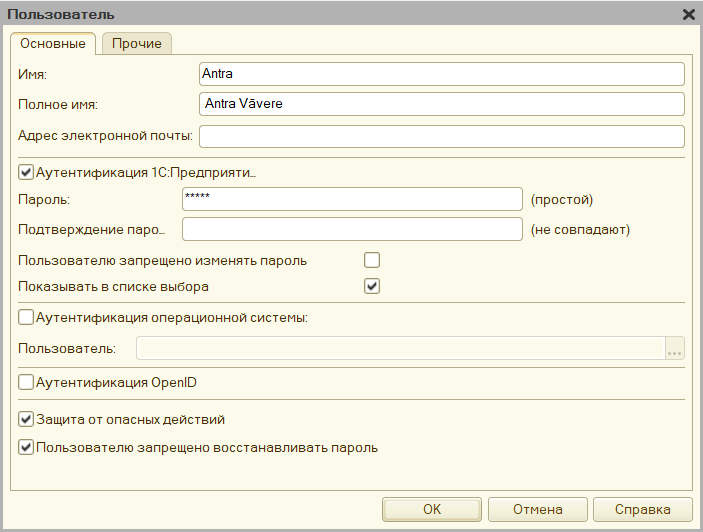
Task: Toggle Защита от опасных действий
Action: 26,419
